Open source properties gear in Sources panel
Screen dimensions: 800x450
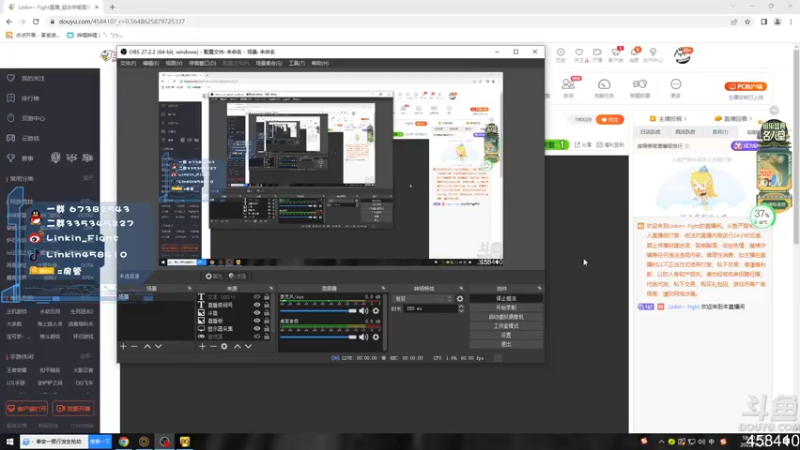(x=224, y=346)
